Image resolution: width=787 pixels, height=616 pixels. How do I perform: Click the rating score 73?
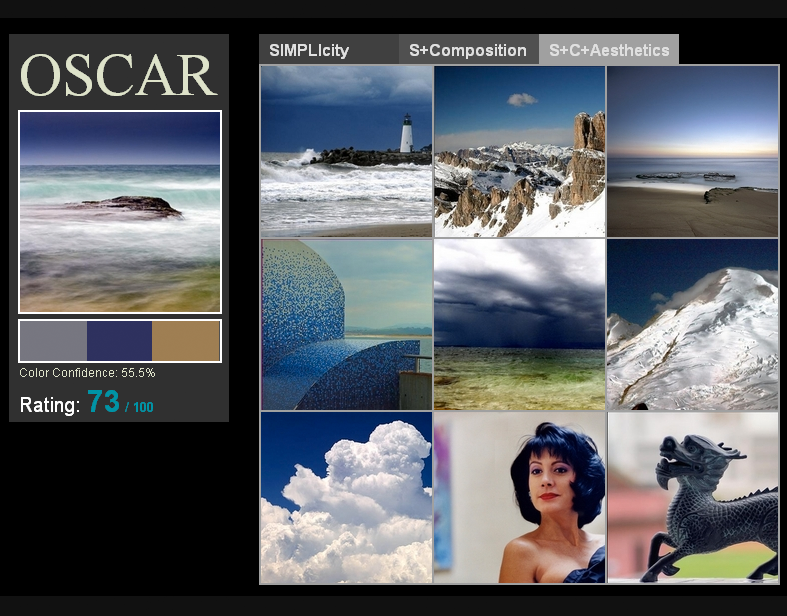coord(103,403)
